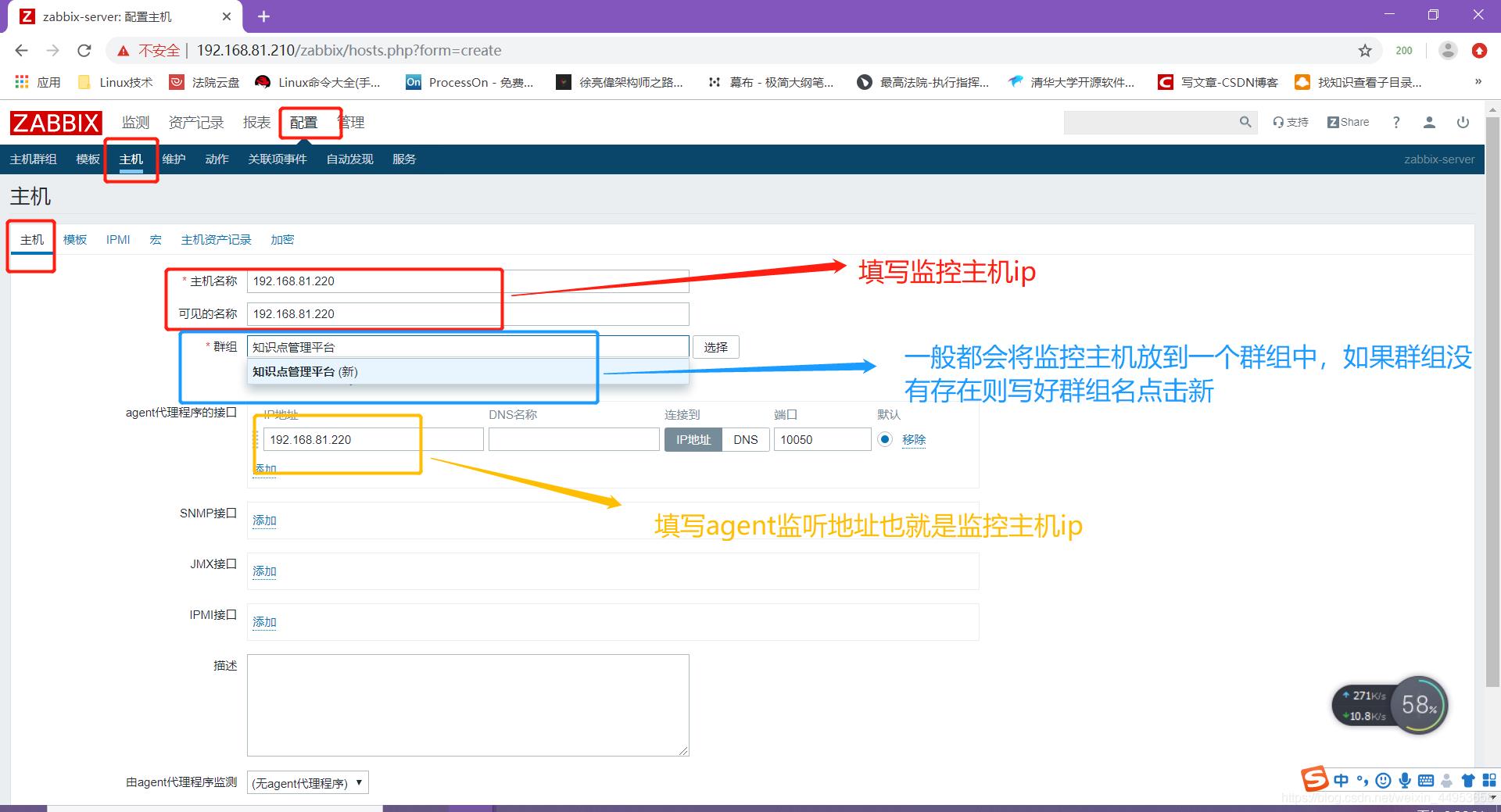Image resolution: width=1501 pixels, height=812 pixels.
Task: Open Zabbix support link
Action: coord(1290,122)
